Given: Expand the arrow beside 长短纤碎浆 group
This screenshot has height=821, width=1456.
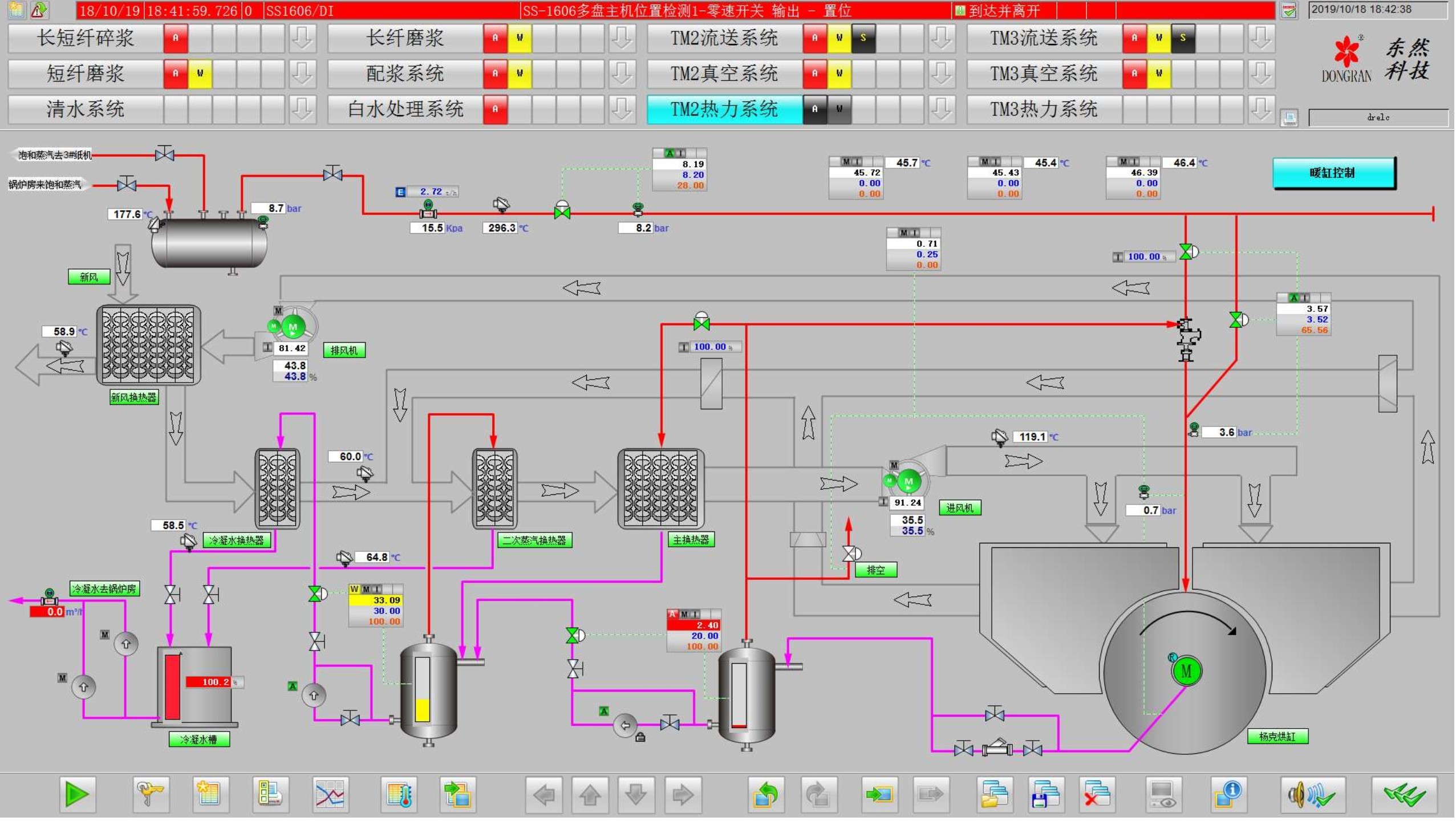Looking at the screenshot, I should (302, 38).
